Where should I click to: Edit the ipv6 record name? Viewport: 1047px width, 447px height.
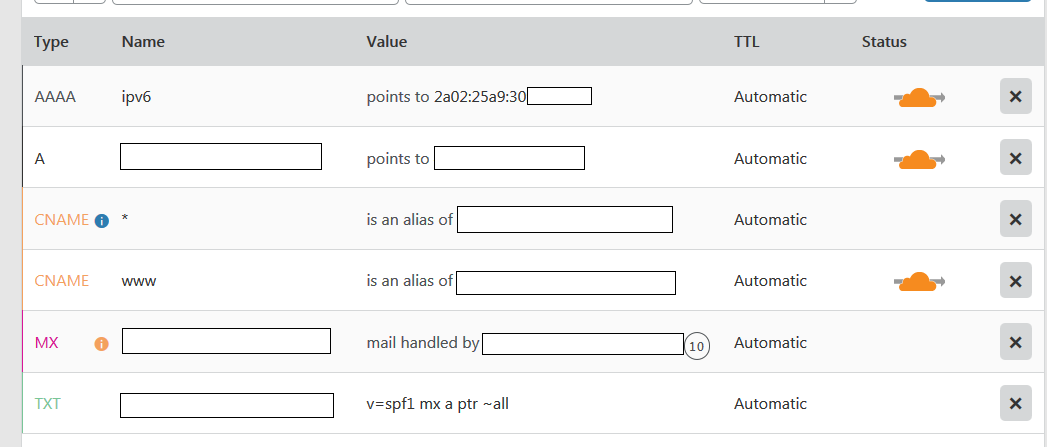136,97
